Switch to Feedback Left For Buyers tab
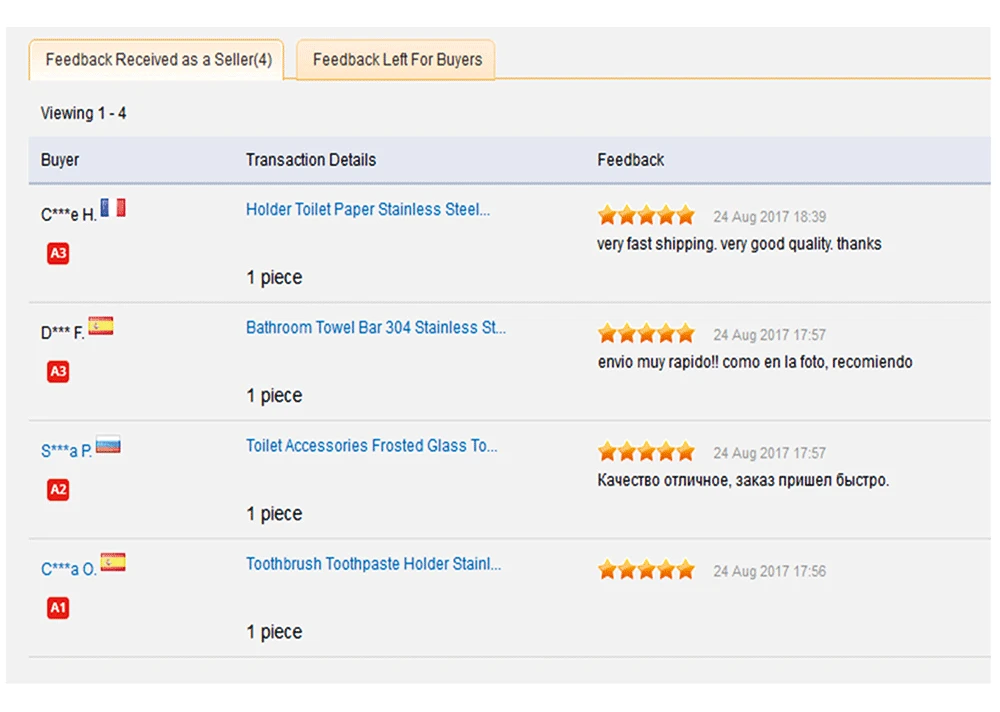The width and height of the screenshot is (1000, 712). coord(397,60)
